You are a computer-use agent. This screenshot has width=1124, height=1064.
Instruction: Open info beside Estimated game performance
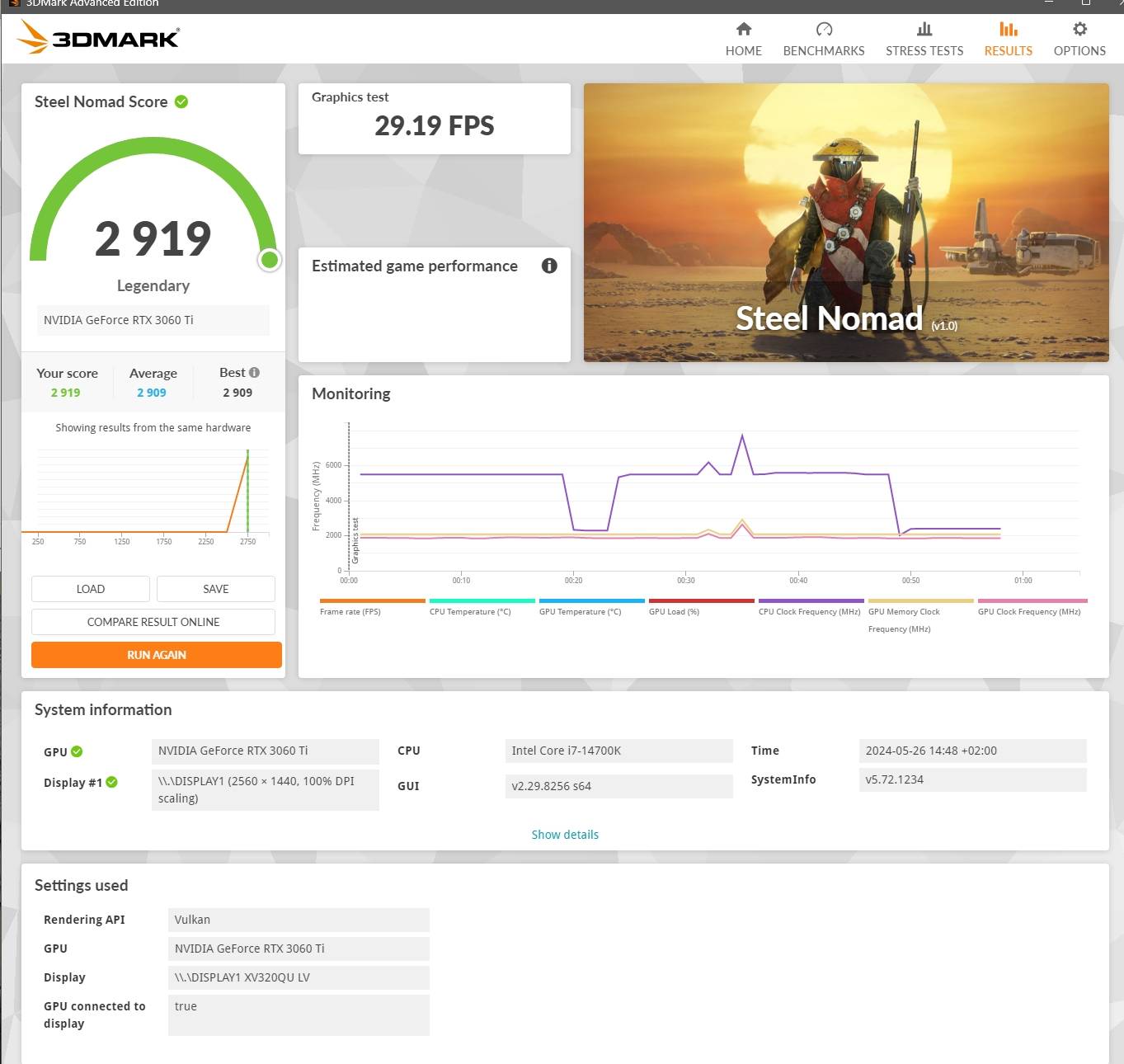549,266
